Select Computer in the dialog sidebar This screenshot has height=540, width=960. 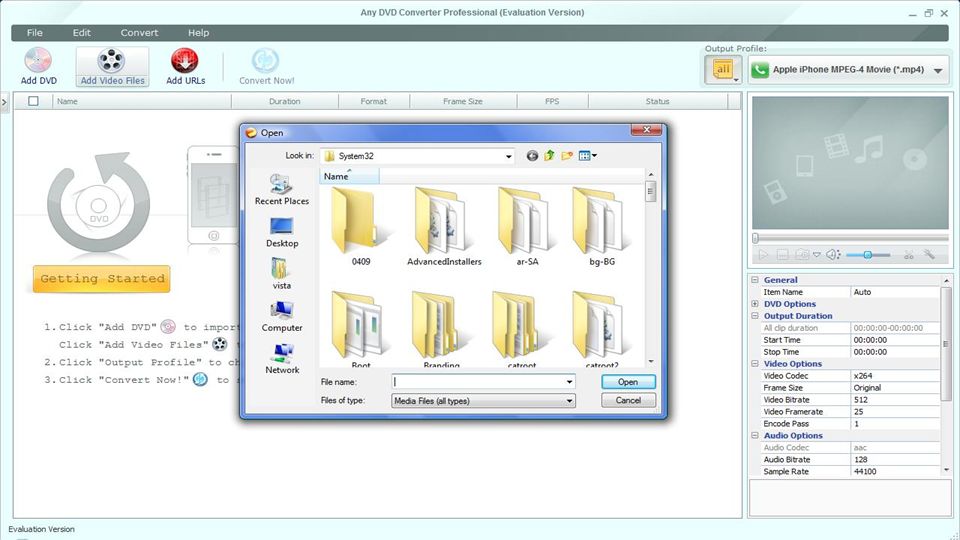click(282, 316)
